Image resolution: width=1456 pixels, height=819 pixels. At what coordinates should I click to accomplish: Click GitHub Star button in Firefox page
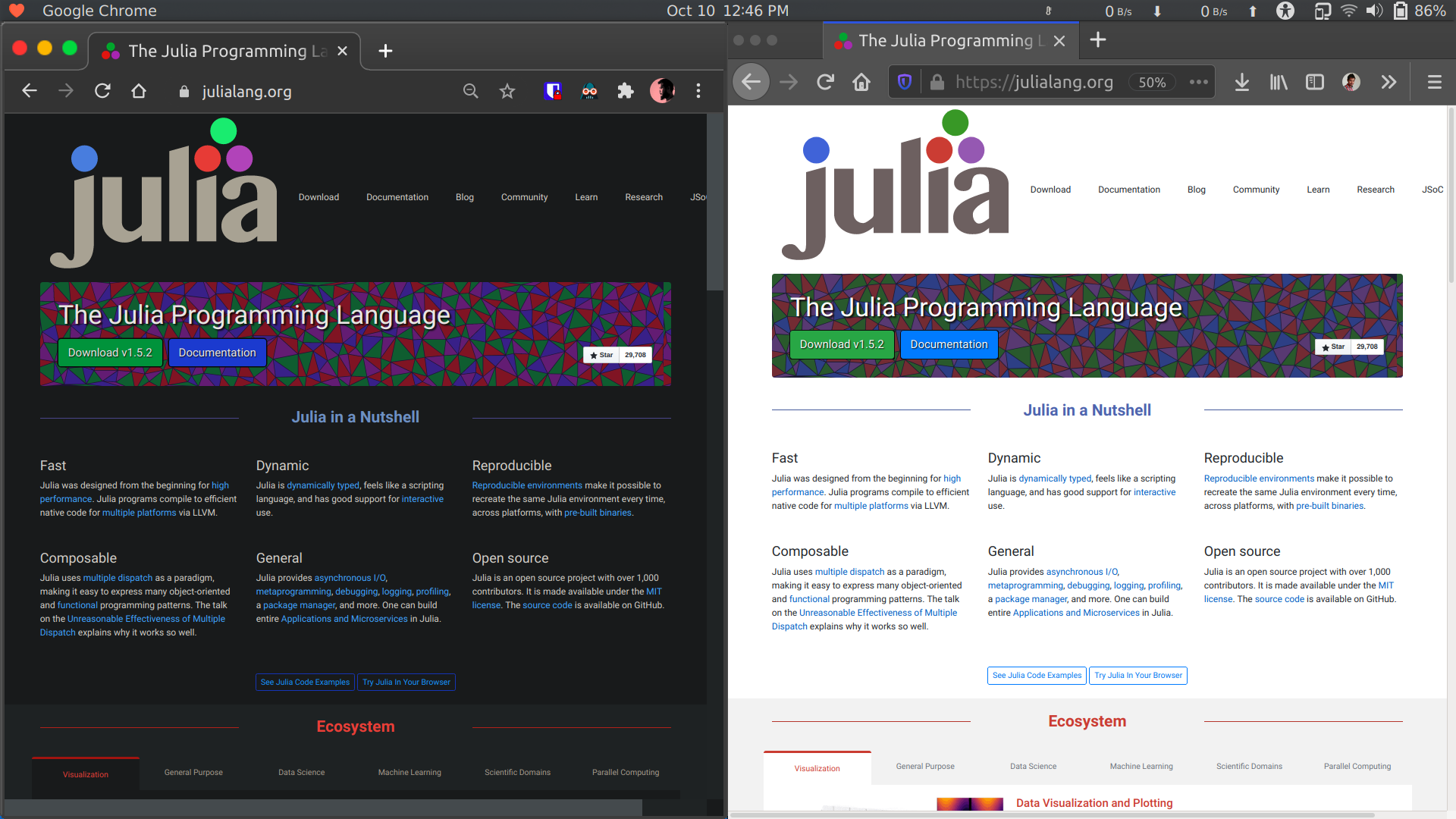coord(1332,347)
